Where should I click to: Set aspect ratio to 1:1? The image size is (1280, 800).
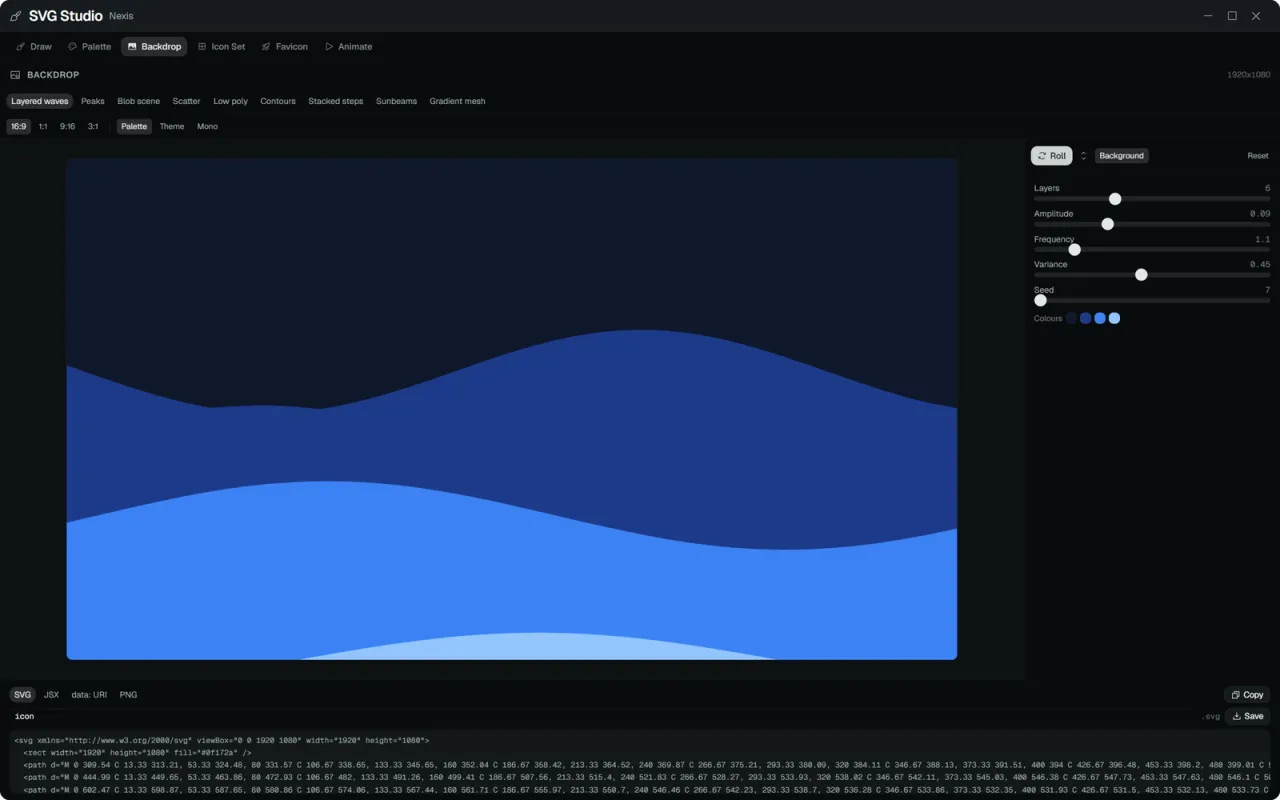pyautogui.click(x=43, y=127)
